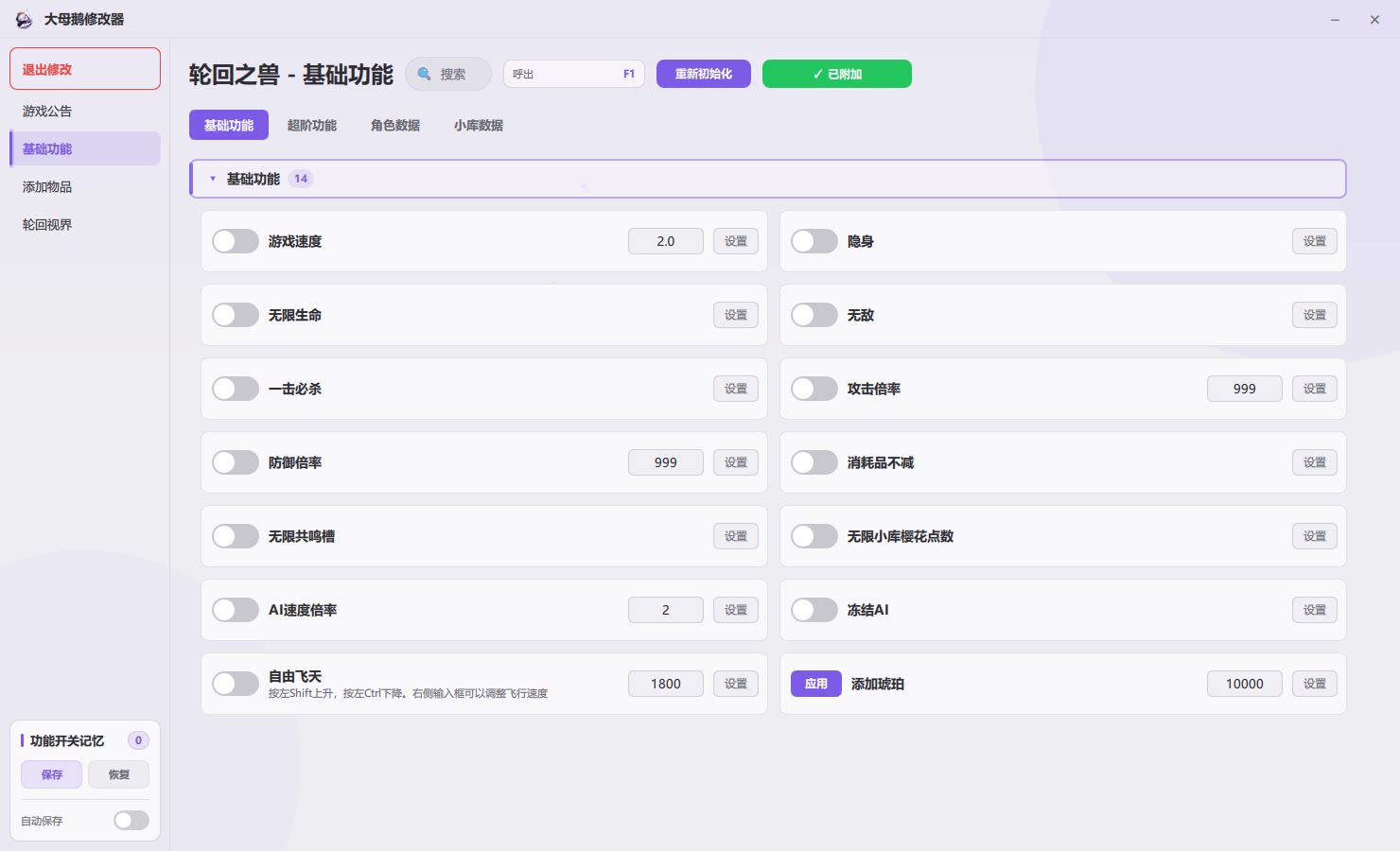Click the 退出修改 button
The width and height of the screenshot is (1400, 851).
tap(85, 69)
